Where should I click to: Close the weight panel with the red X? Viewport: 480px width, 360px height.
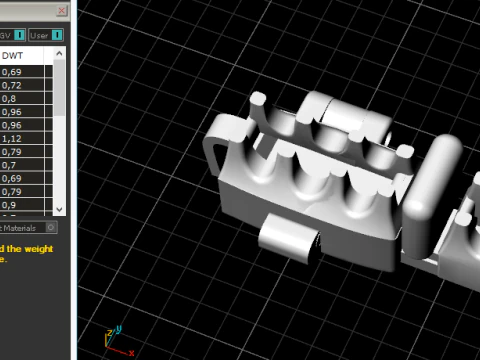(62, 11)
